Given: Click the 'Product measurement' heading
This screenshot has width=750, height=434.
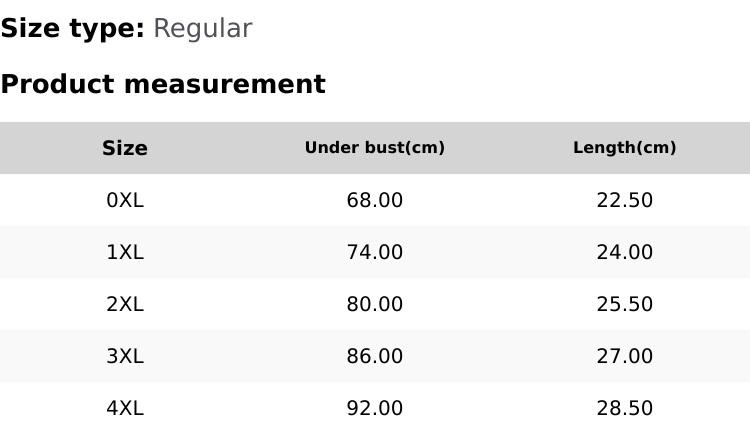Looking at the screenshot, I should [163, 84].
